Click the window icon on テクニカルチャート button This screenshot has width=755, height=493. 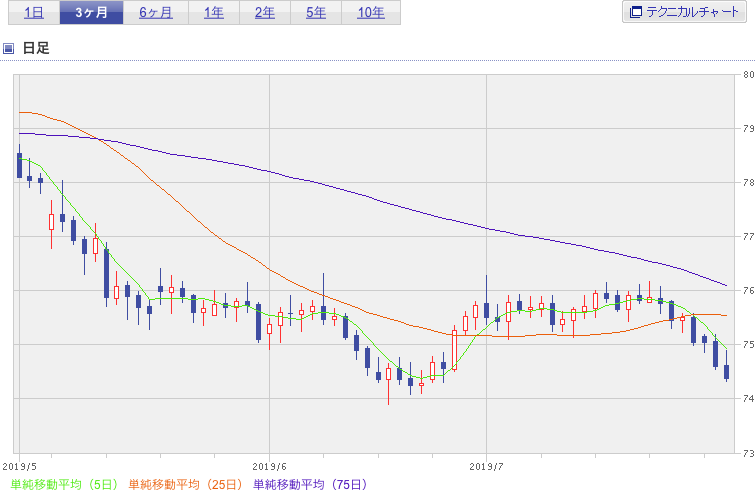[636, 12]
